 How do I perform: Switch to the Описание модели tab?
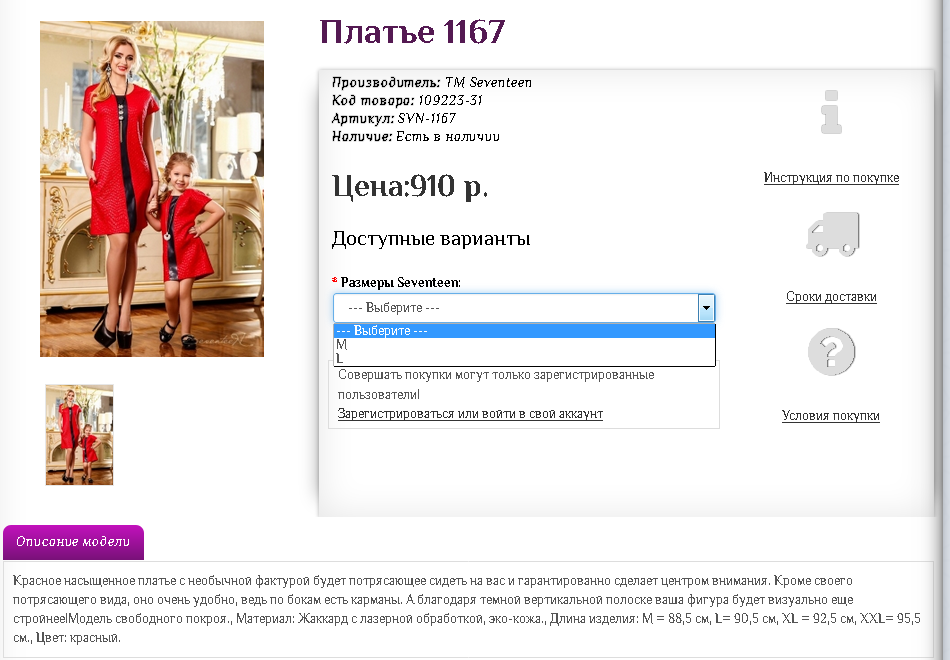72,542
